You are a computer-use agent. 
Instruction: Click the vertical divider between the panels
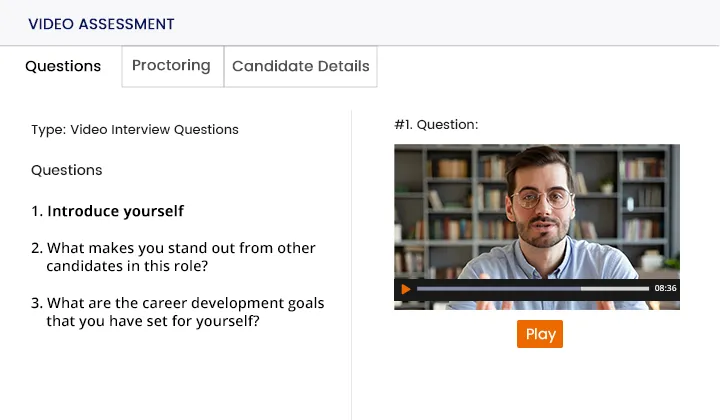point(352,265)
